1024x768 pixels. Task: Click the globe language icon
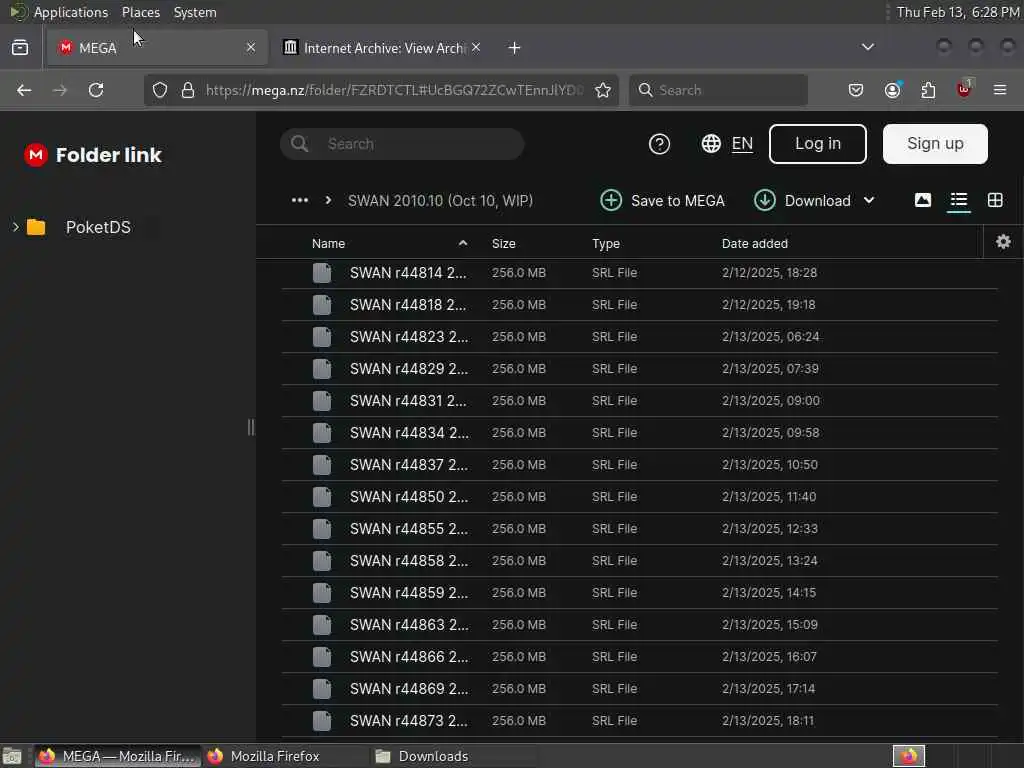pos(711,144)
